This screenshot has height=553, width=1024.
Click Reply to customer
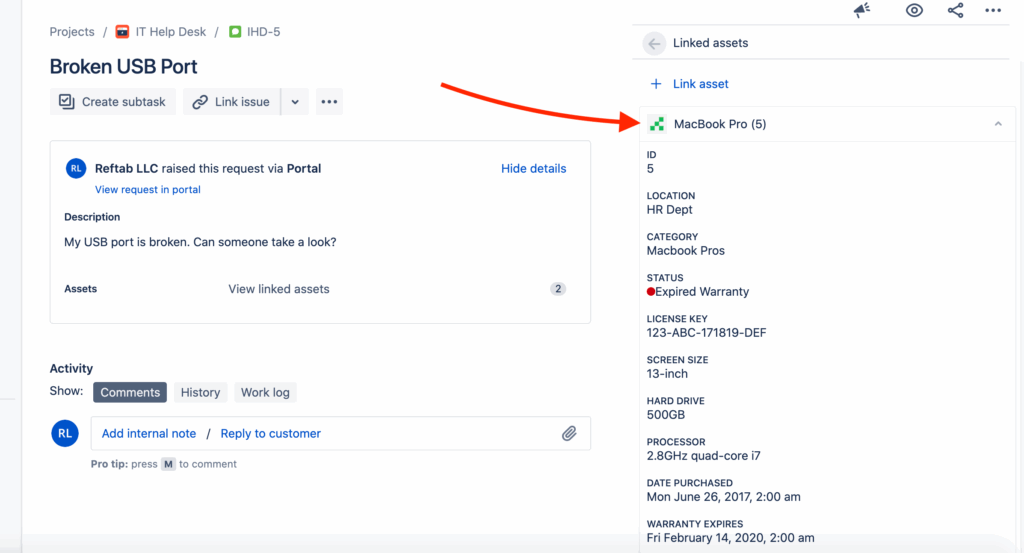pos(270,434)
